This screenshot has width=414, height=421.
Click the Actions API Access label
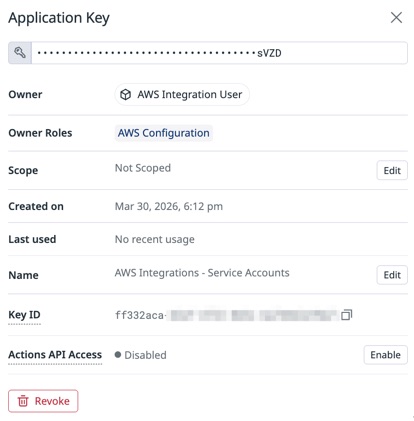coord(55,355)
